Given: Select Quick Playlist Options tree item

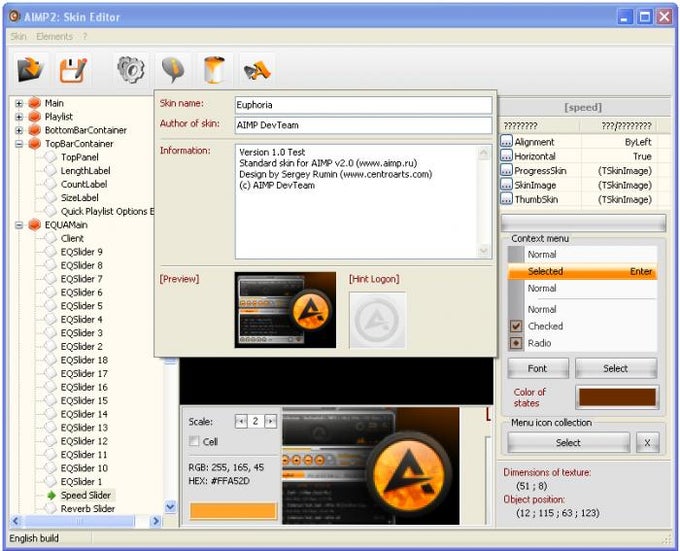Looking at the screenshot, I should (x=108, y=211).
